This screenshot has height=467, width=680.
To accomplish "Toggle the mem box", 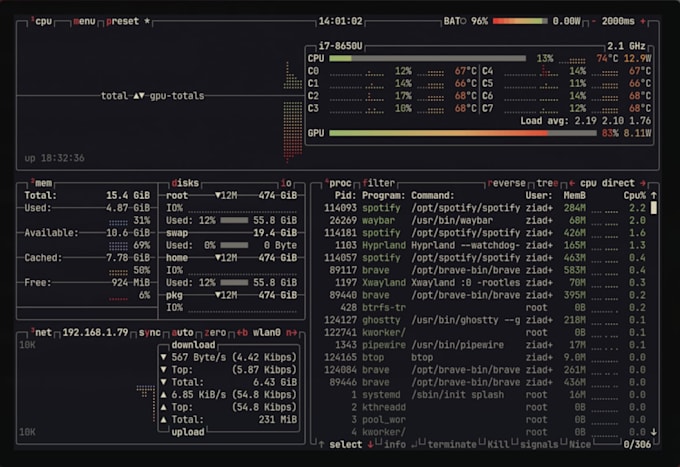I will point(42,183).
